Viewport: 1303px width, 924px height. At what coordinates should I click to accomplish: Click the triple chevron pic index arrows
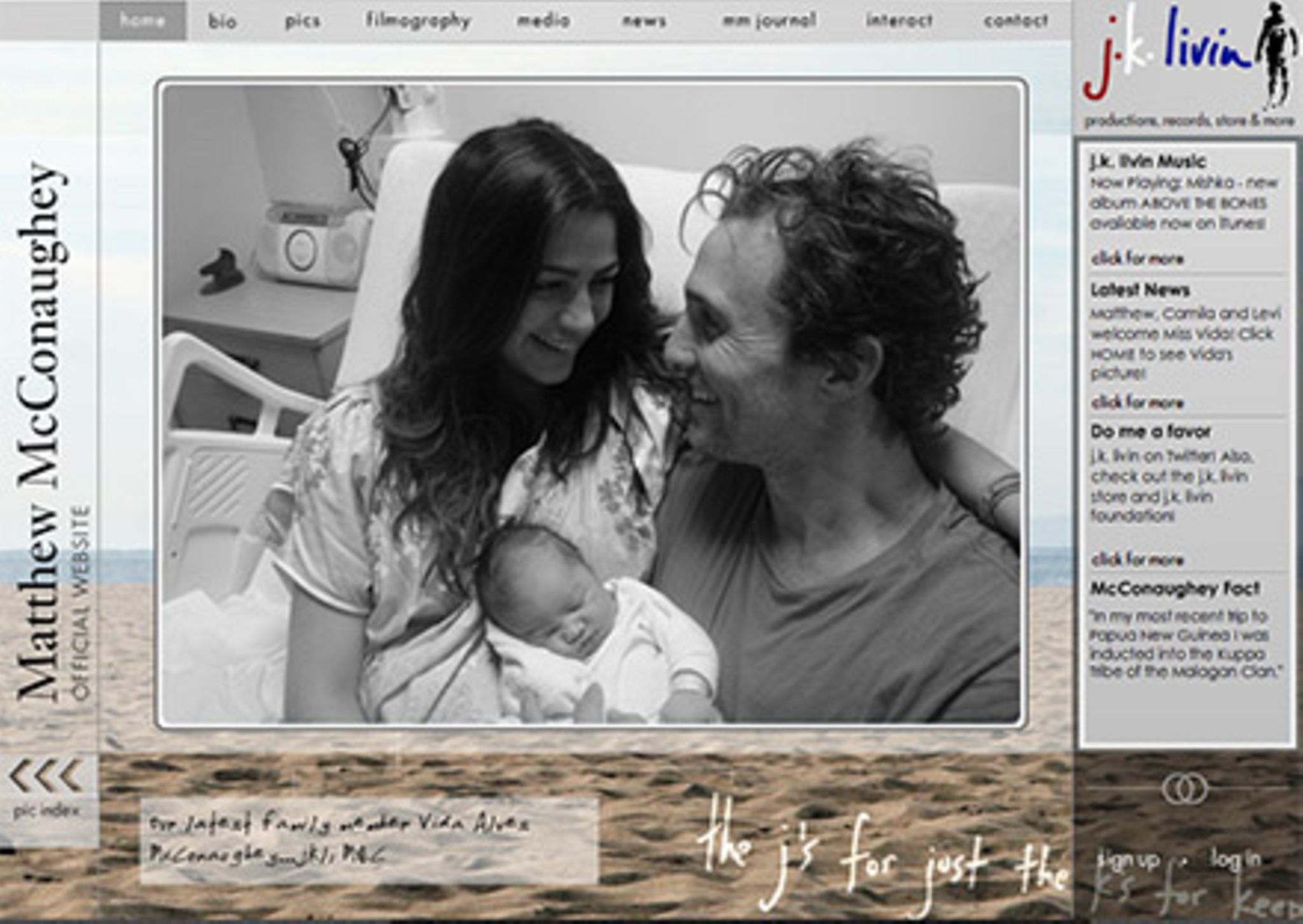coord(46,775)
